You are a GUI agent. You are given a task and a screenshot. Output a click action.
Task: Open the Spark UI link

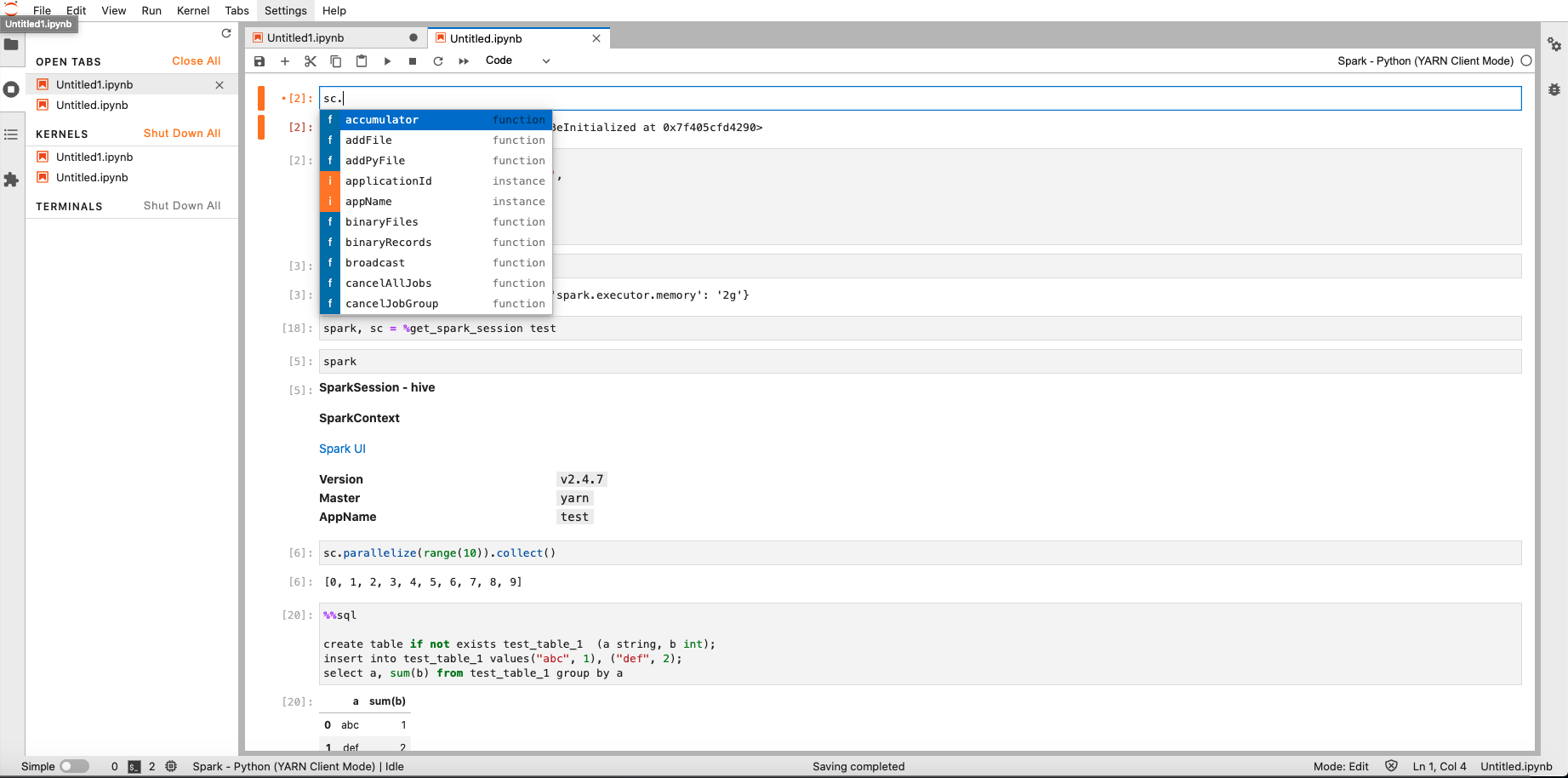tap(342, 448)
